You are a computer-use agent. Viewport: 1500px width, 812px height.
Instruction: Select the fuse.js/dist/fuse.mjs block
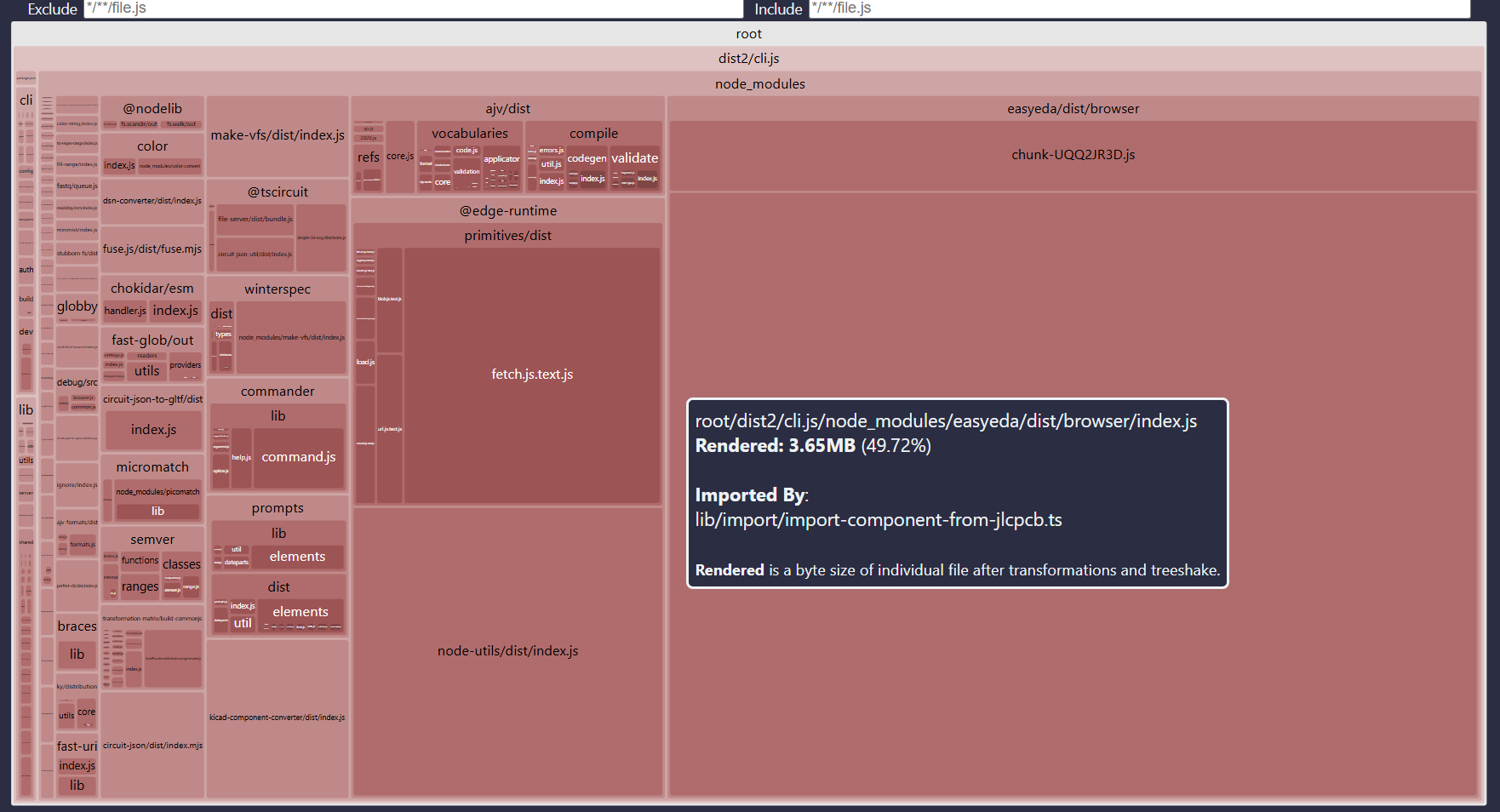pyautogui.click(x=152, y=249)
